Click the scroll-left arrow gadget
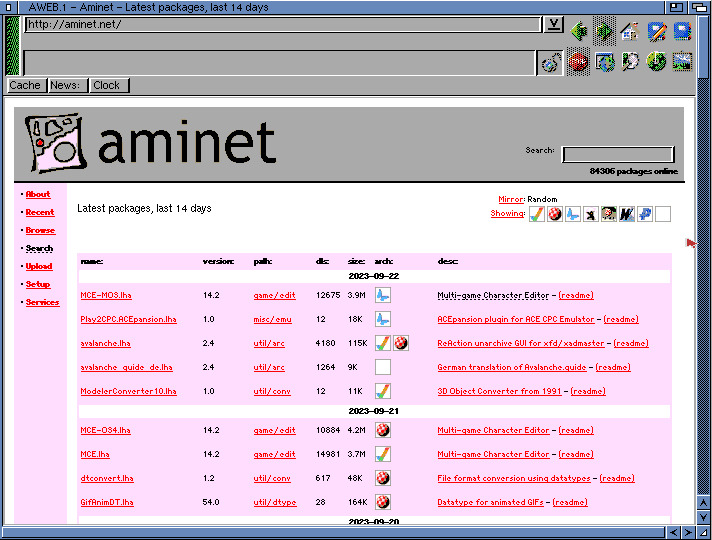Image resolution: width=712 pixels, height=540 pixels. [x=673, y=532]
